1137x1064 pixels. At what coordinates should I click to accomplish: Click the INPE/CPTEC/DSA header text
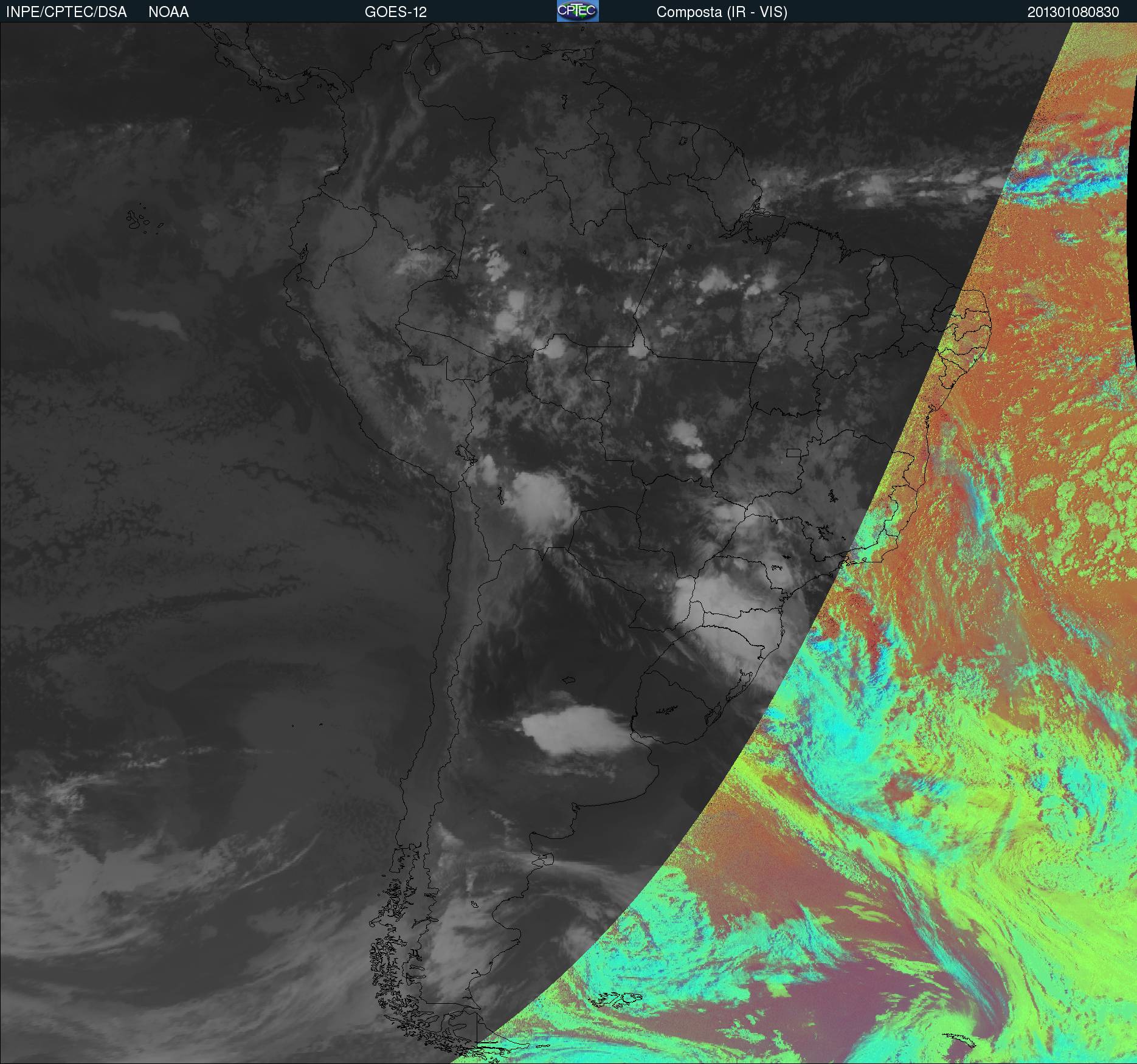(x=66, y=12)
